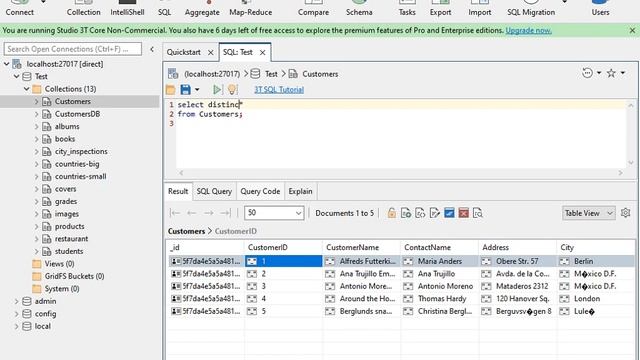Click the red delete document icon

point(463,213)
